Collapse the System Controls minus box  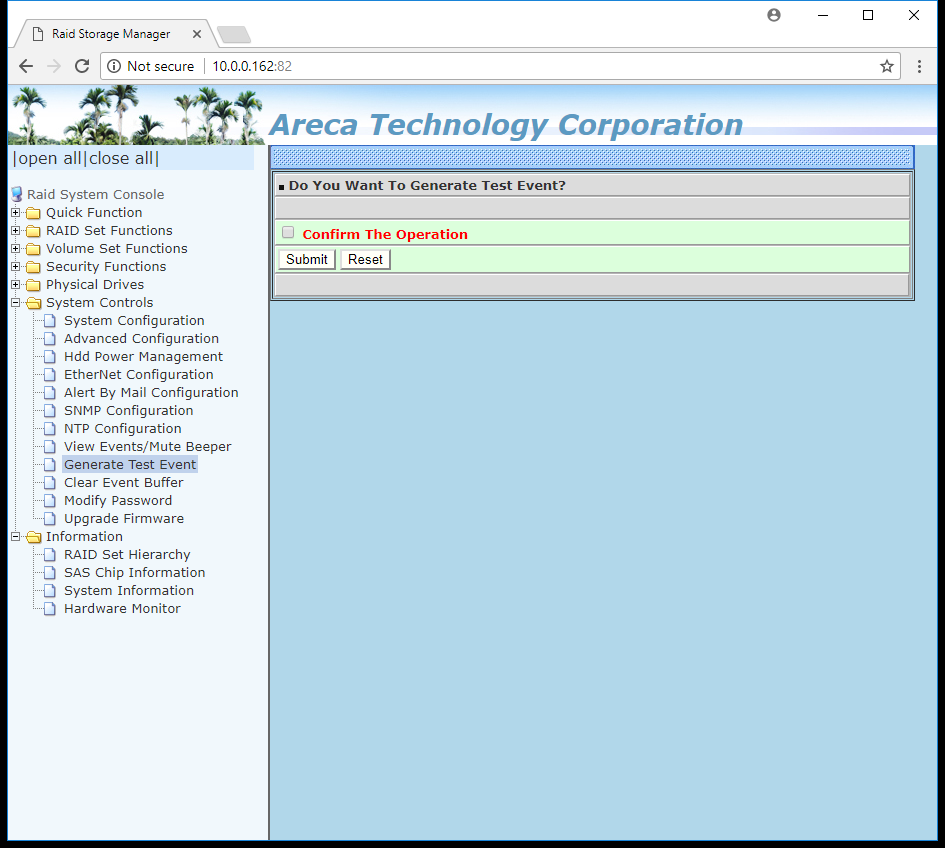[x=16, y=303]
